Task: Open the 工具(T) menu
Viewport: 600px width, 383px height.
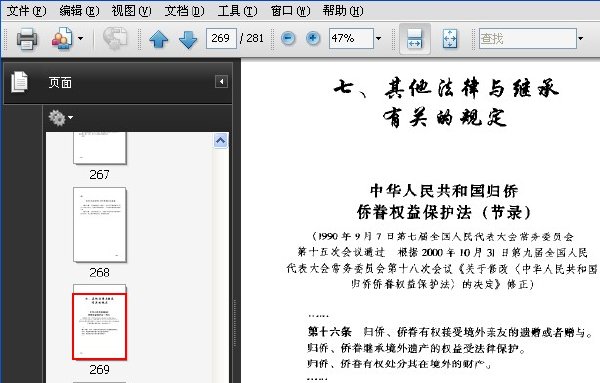Action: [237, 11]
